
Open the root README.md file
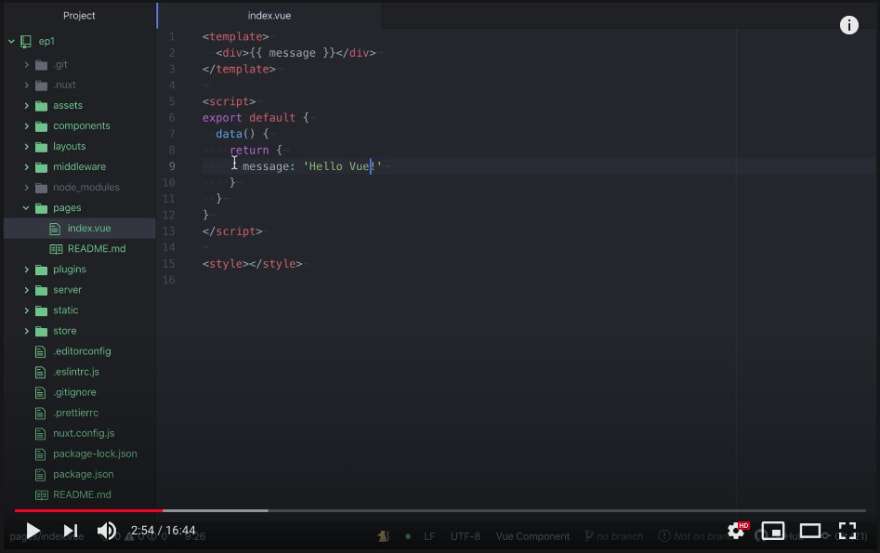point(80,495)
